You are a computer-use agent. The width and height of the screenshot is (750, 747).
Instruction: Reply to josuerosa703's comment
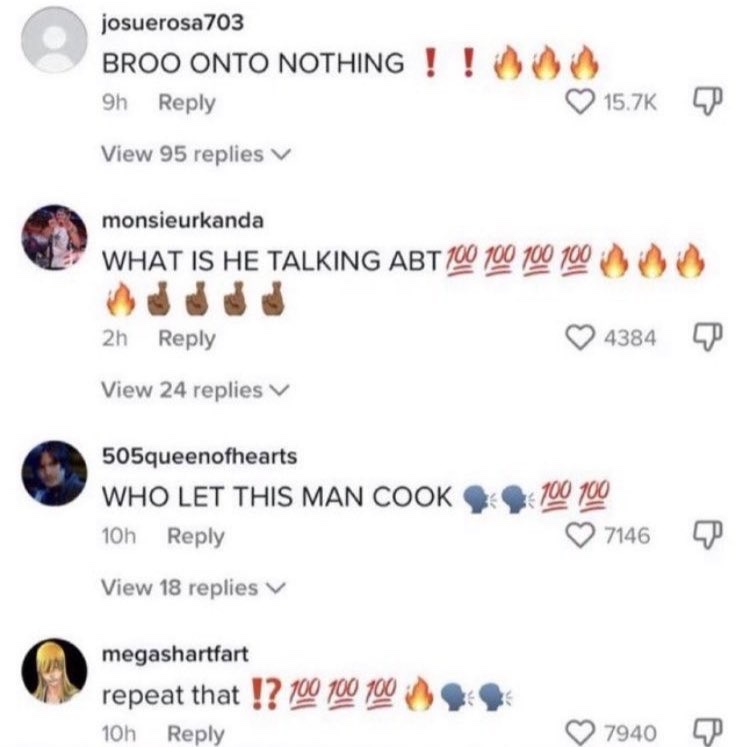point(187,103)
